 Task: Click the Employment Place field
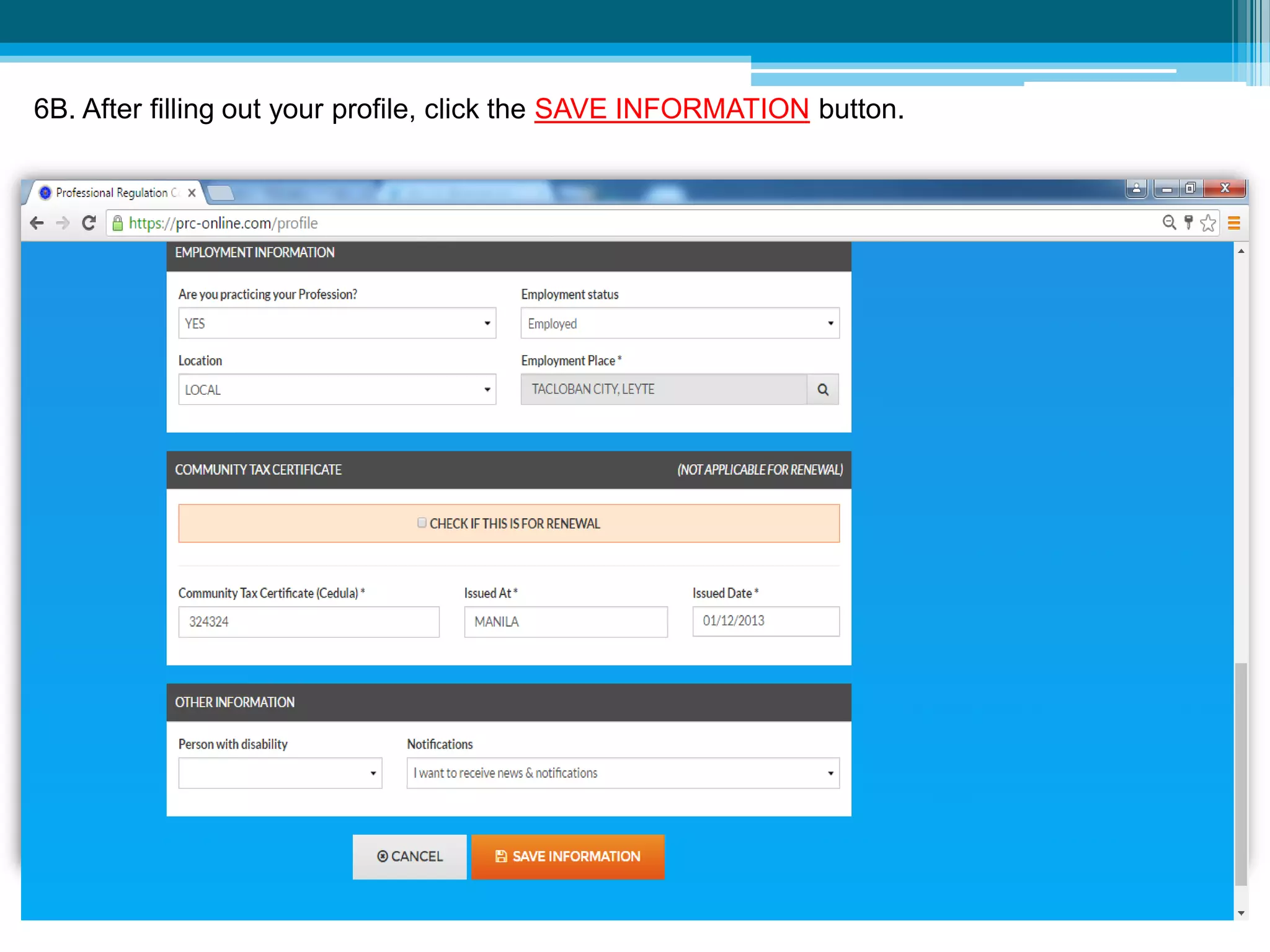(x=664, y=389)
